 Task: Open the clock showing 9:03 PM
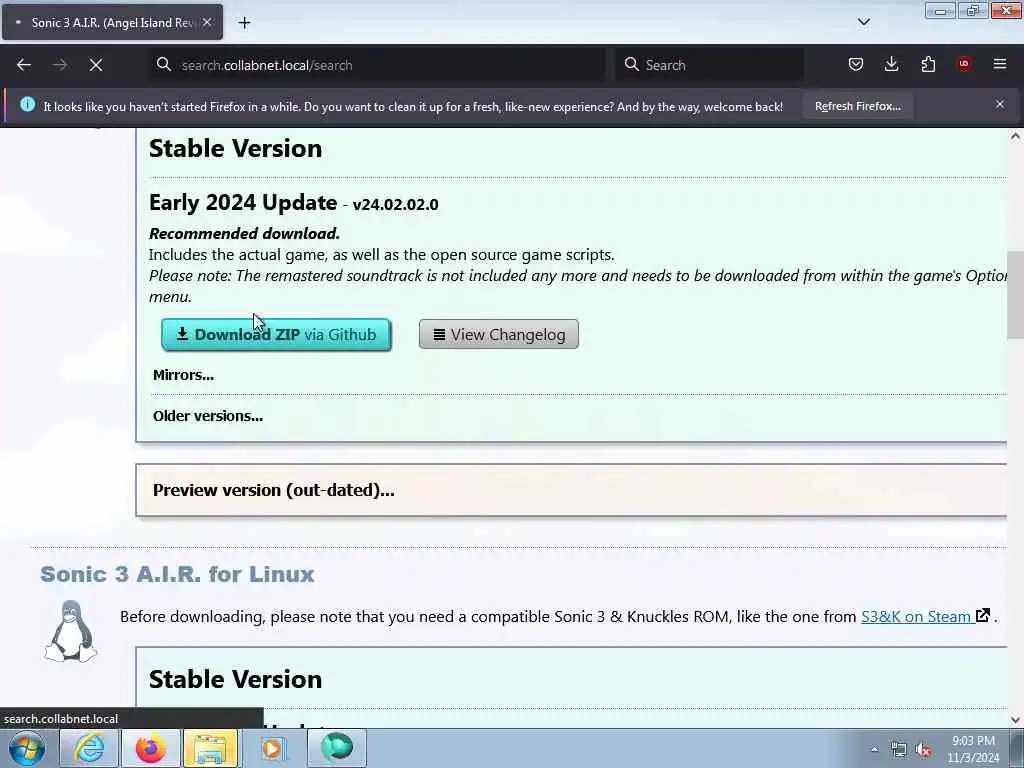973,749
